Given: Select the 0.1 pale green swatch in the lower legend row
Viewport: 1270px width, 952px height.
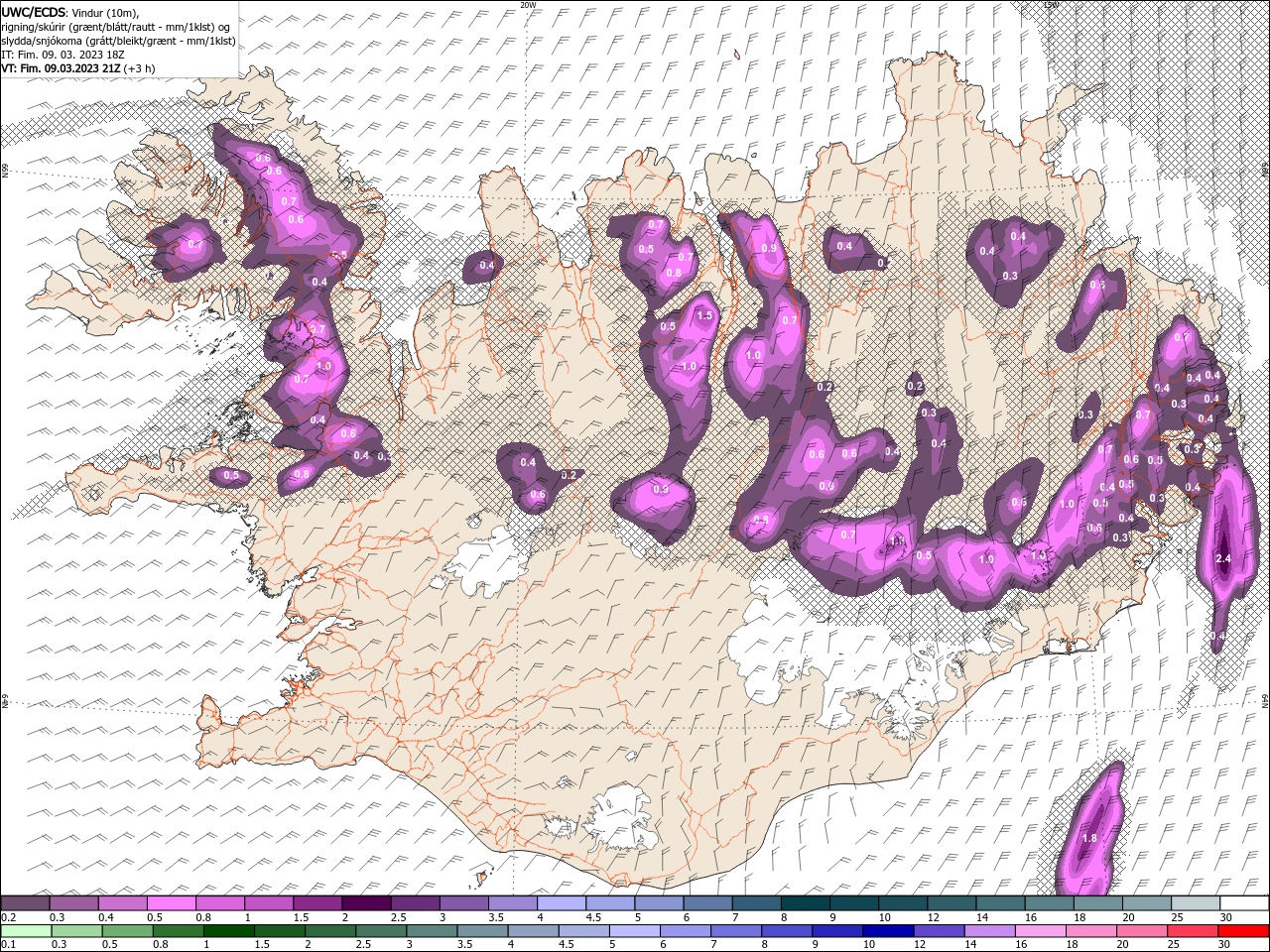Looking at the screenshot, I should (x=26, y=930).
